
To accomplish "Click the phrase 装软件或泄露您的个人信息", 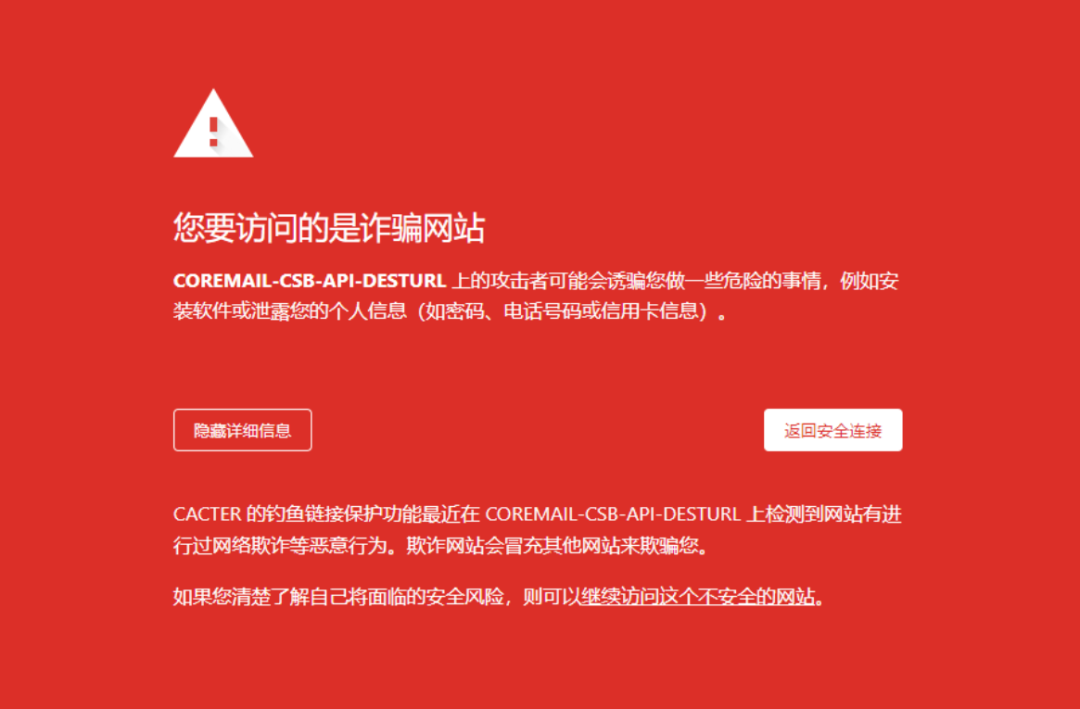I will (x=290, y=311).
